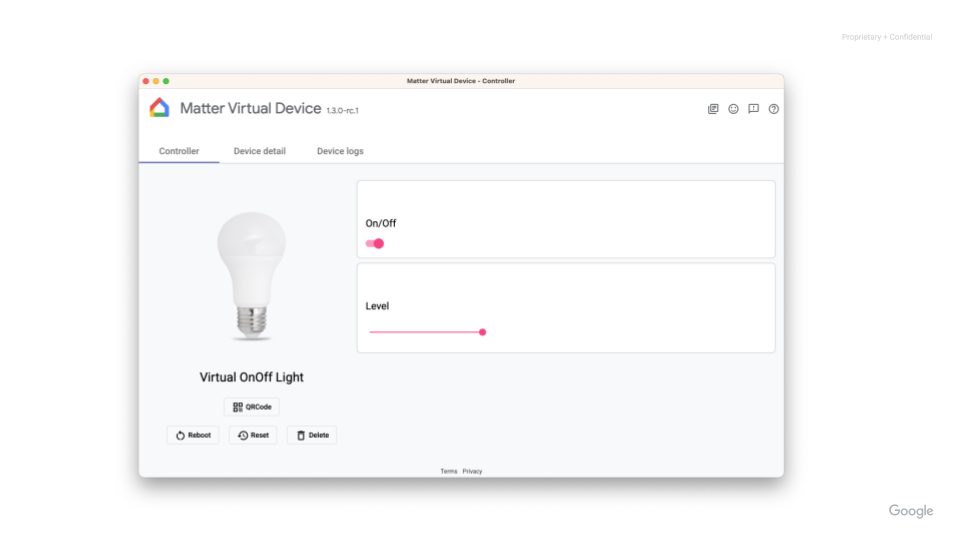
Task: Toggle the On/Off switch
Action: pyautogui.click(x=375, y=243)
